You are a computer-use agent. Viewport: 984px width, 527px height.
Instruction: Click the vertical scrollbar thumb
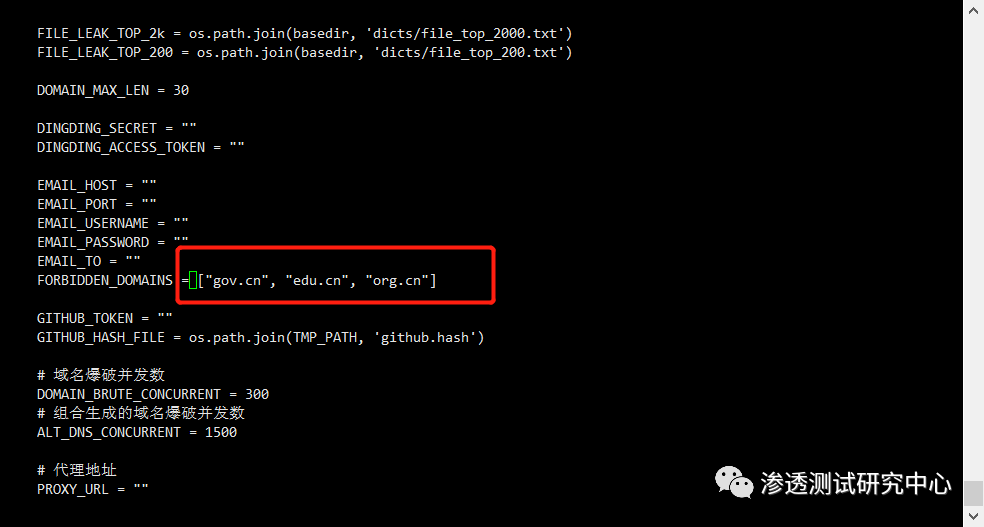(973, 493)
